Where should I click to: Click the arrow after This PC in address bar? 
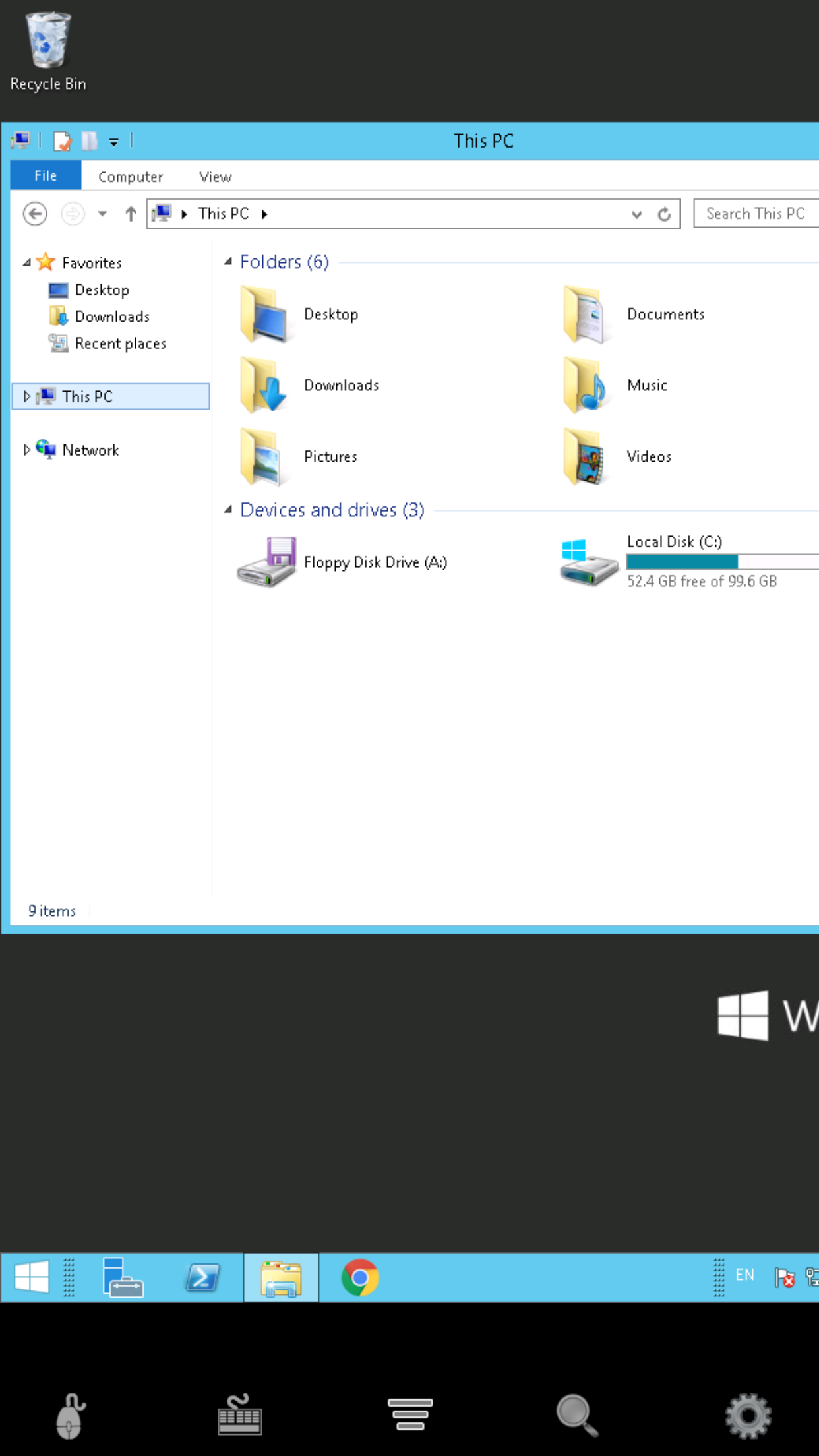(264, 214)
